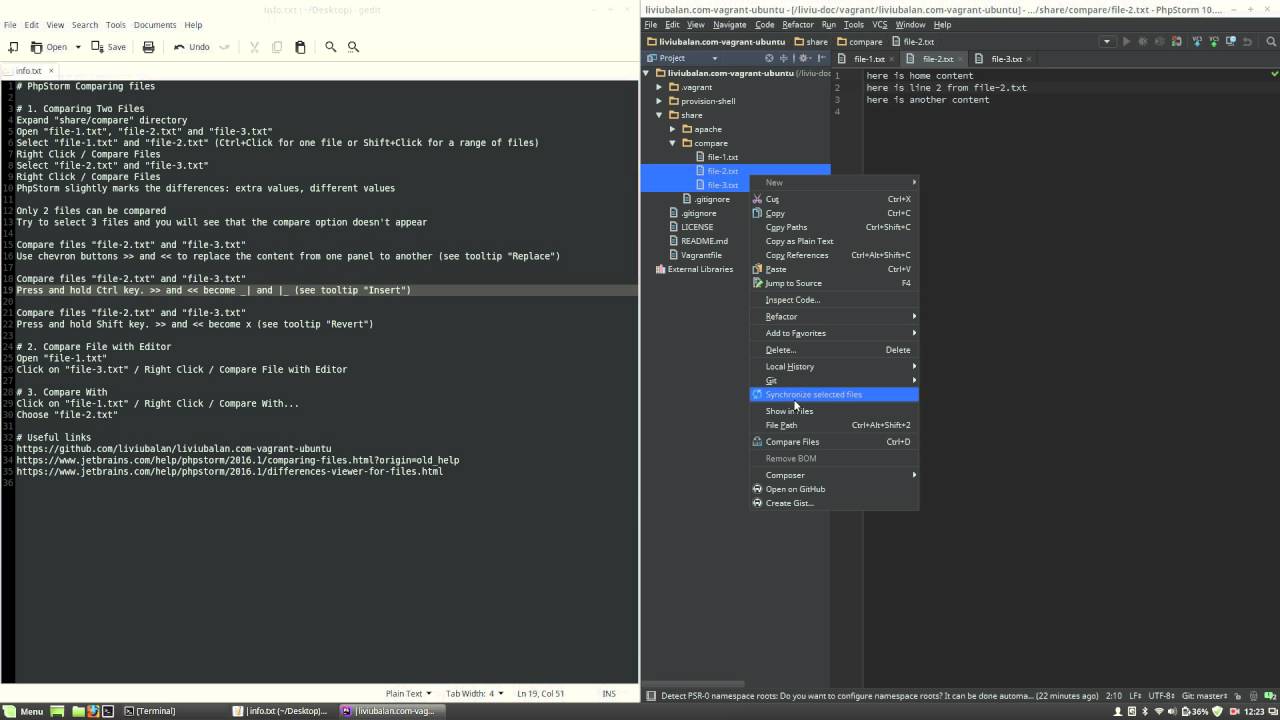Open the Plain Text language dropdown
The height and width of the screenshot is (720, 1280).
tap(409, 693)
